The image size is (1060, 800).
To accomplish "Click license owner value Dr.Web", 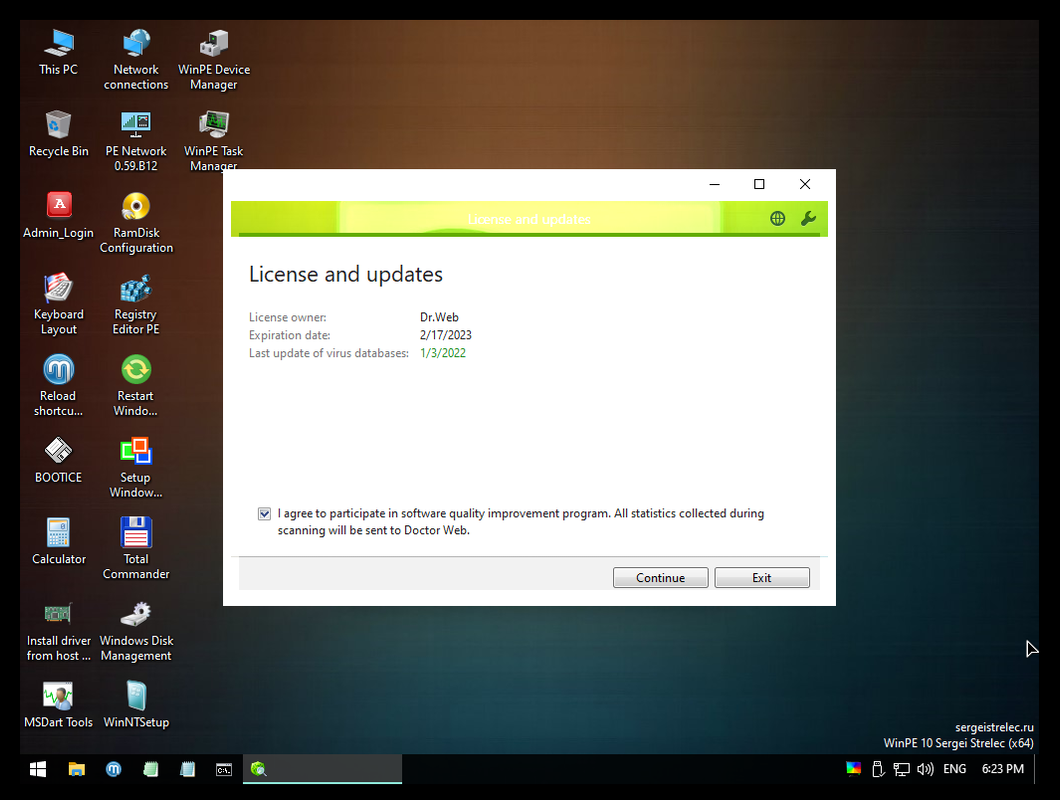I will tap(439, 316).
